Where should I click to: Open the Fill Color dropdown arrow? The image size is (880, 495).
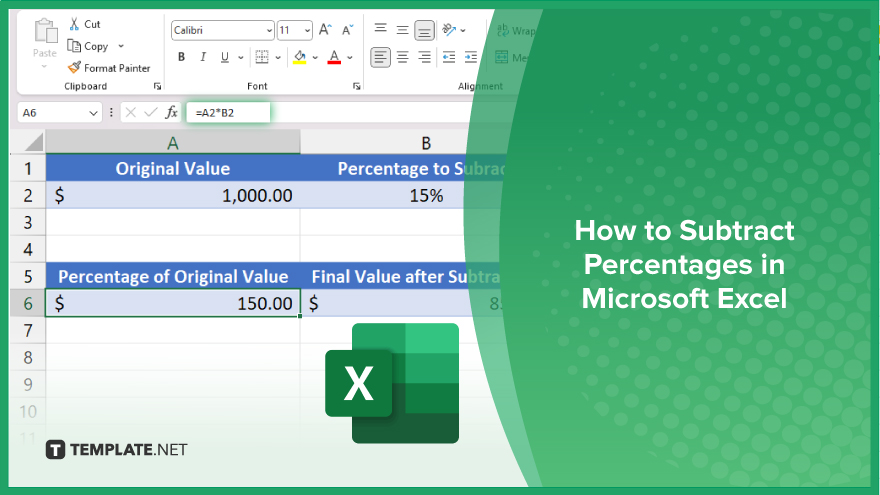point(315,57)
